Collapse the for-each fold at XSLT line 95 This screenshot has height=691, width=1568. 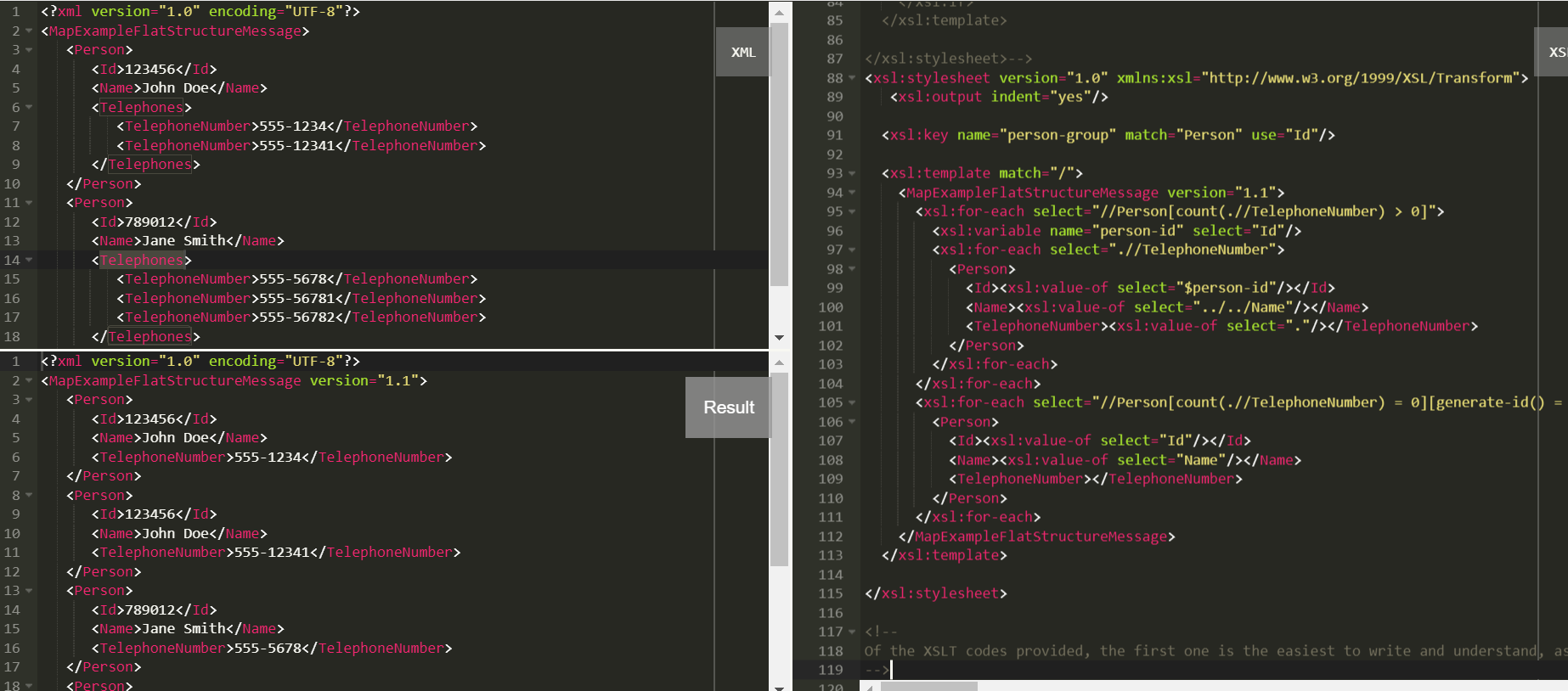coord(852,211)
